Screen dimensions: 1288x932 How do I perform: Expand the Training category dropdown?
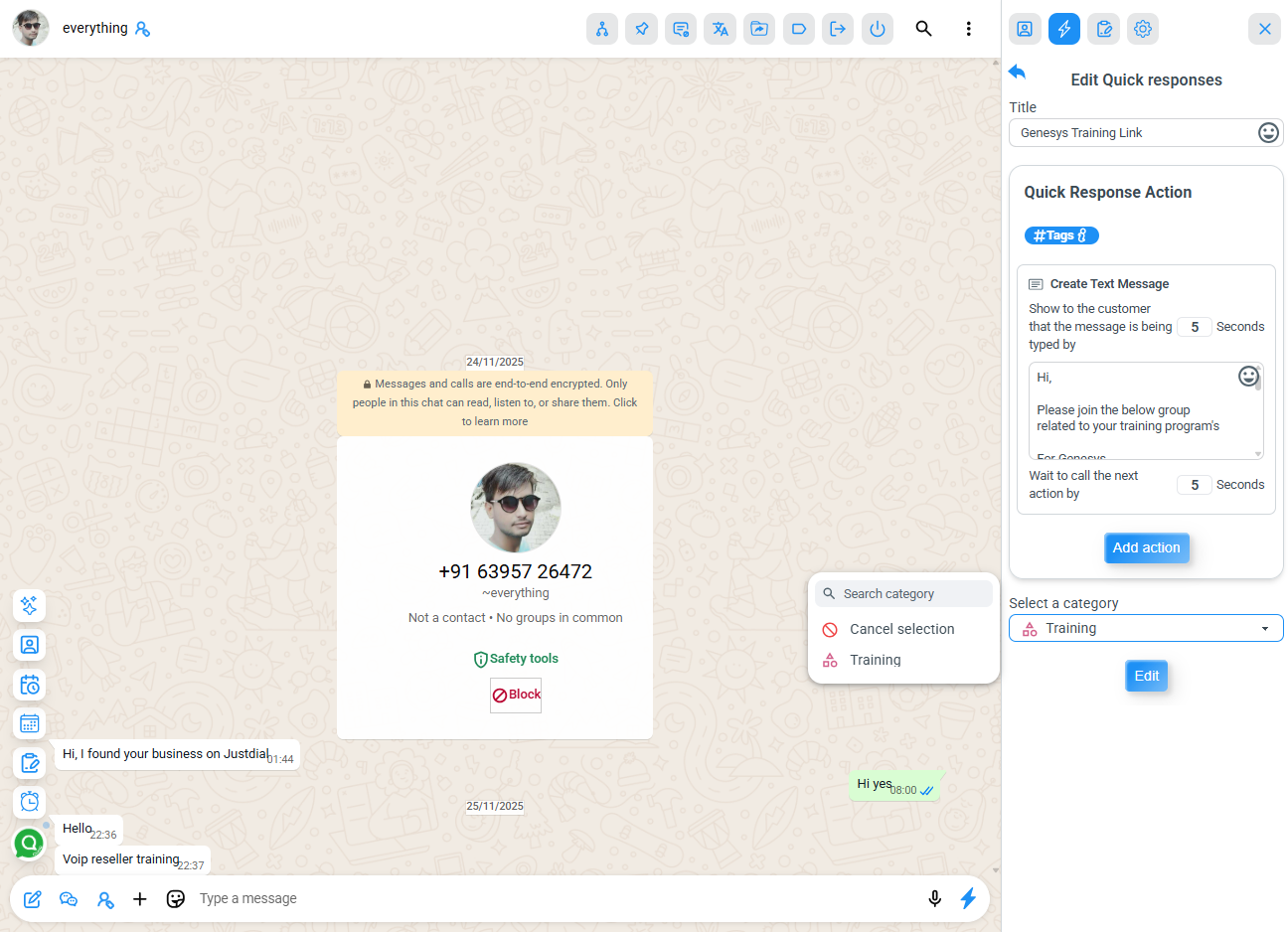coord(1146,628)
